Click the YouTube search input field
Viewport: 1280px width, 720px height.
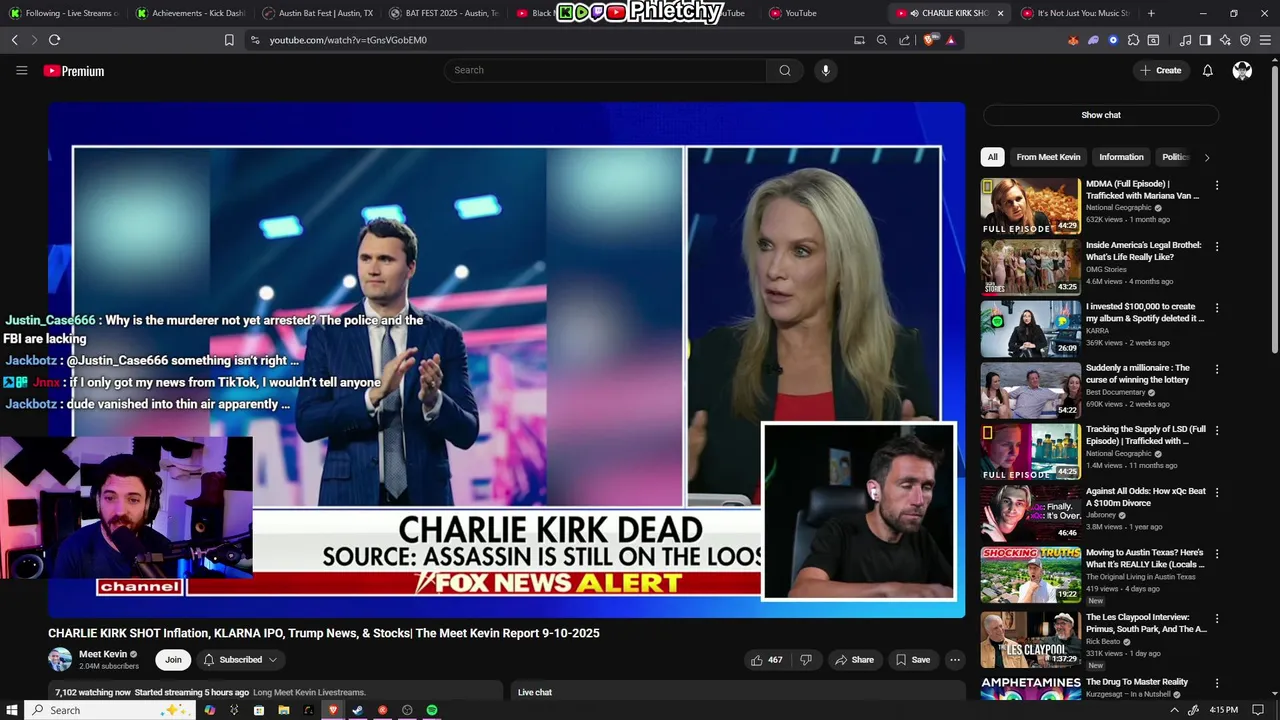[605, 70]
